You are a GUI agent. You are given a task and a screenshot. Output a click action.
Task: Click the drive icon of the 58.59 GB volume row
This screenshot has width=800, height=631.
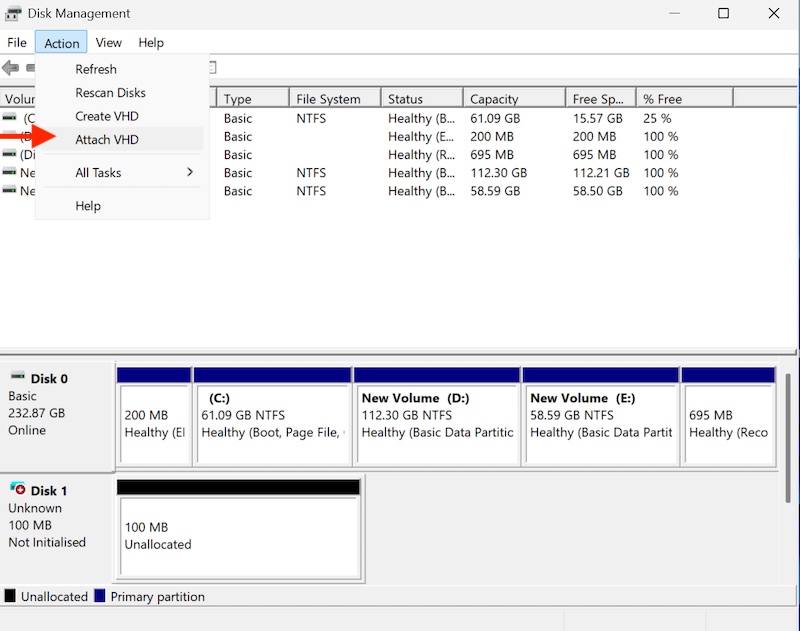[x=10, y=191]
